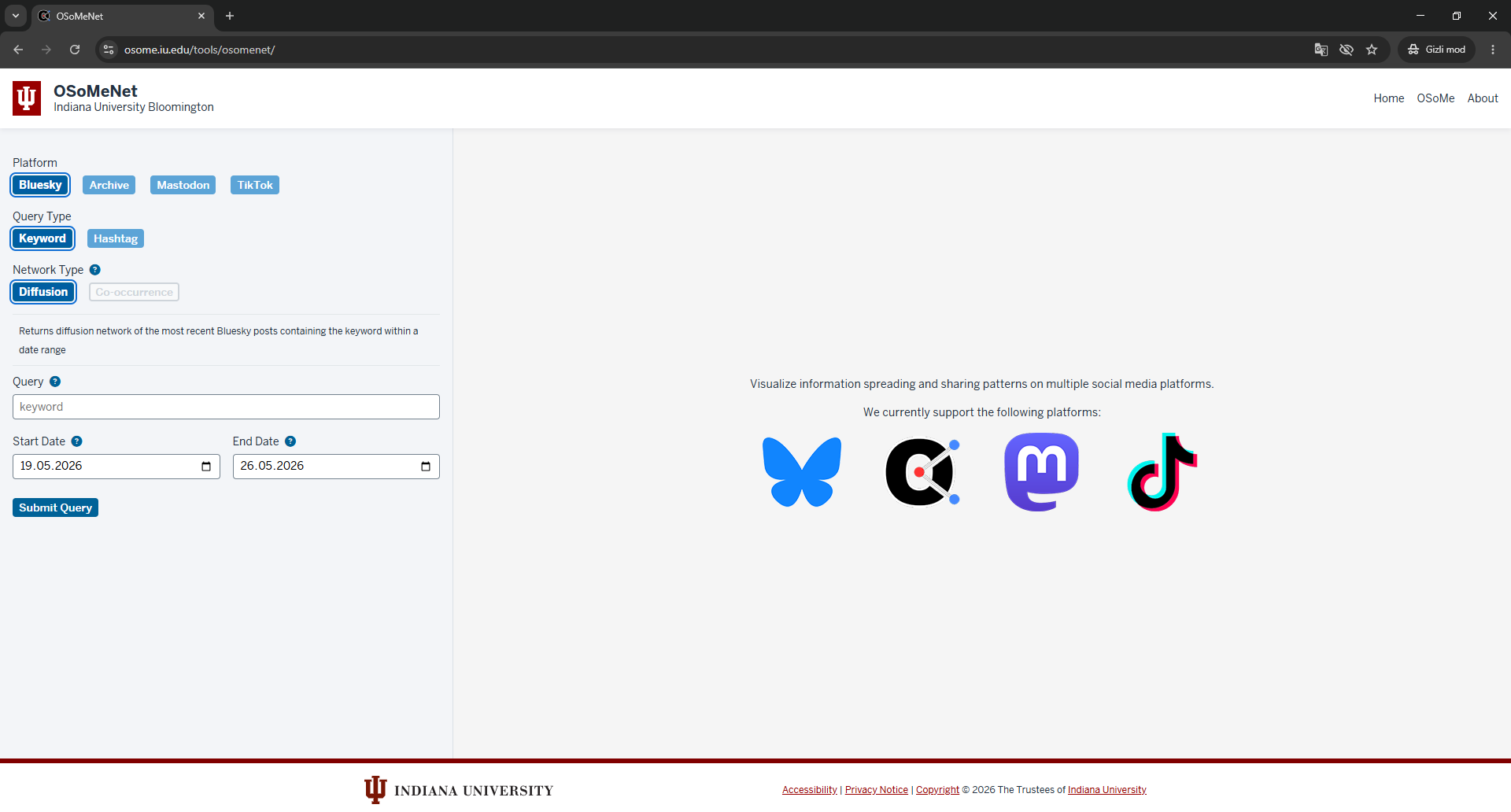1511x812 pixels.
Task: Click the "Query Type" section label
Action: [x=42, y=216]
